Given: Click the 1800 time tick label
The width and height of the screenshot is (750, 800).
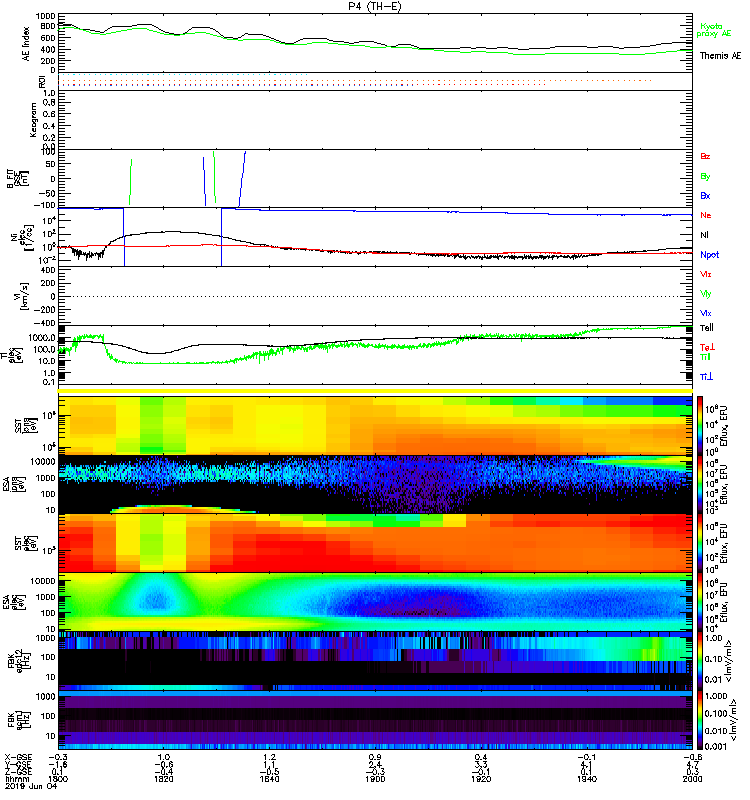Looking at the screenshot, I should click(x=58, y=779).
